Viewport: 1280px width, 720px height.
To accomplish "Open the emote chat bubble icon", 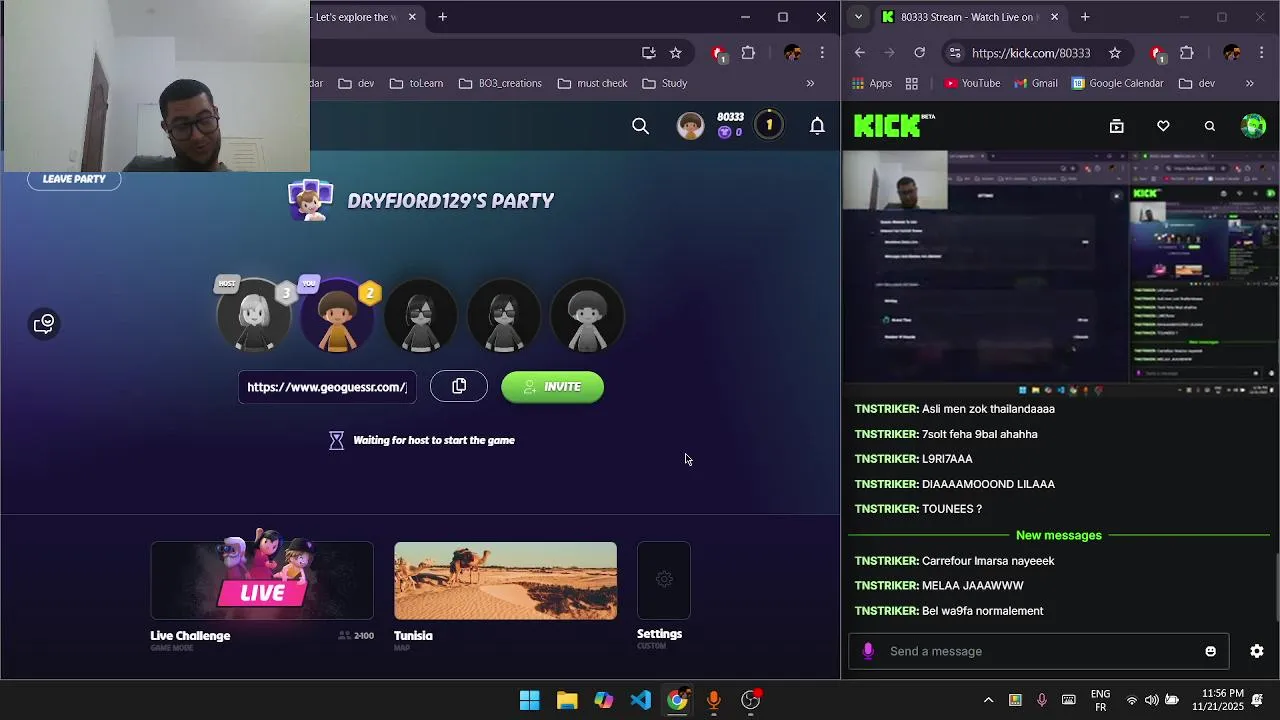I will click(x=44, y=324).
